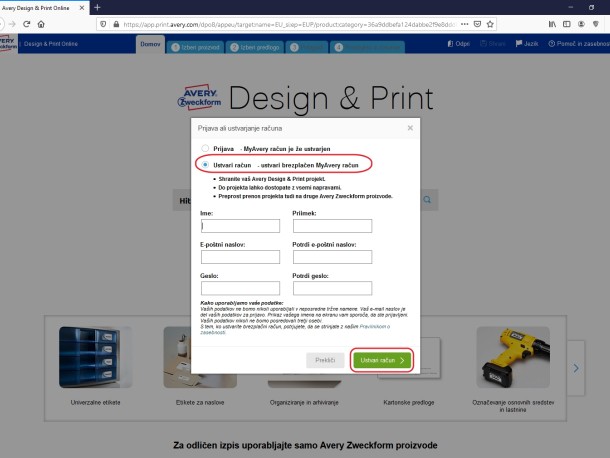Image resolution: width=610 pixels, height=458 pixels.
Task: Click the Ime input field
Action: tap(240, 226)
